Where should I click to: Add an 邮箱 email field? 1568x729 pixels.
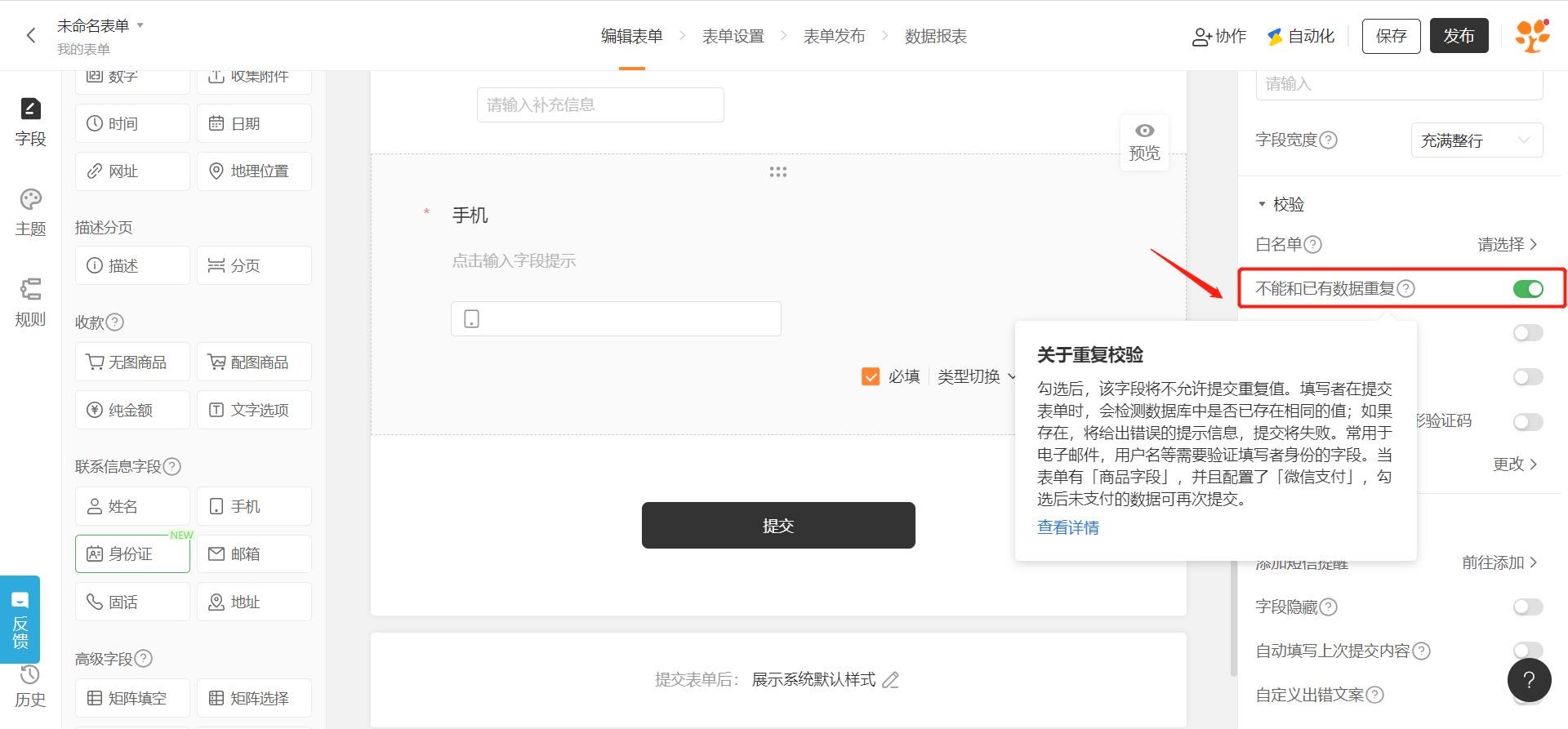point(254,553)
